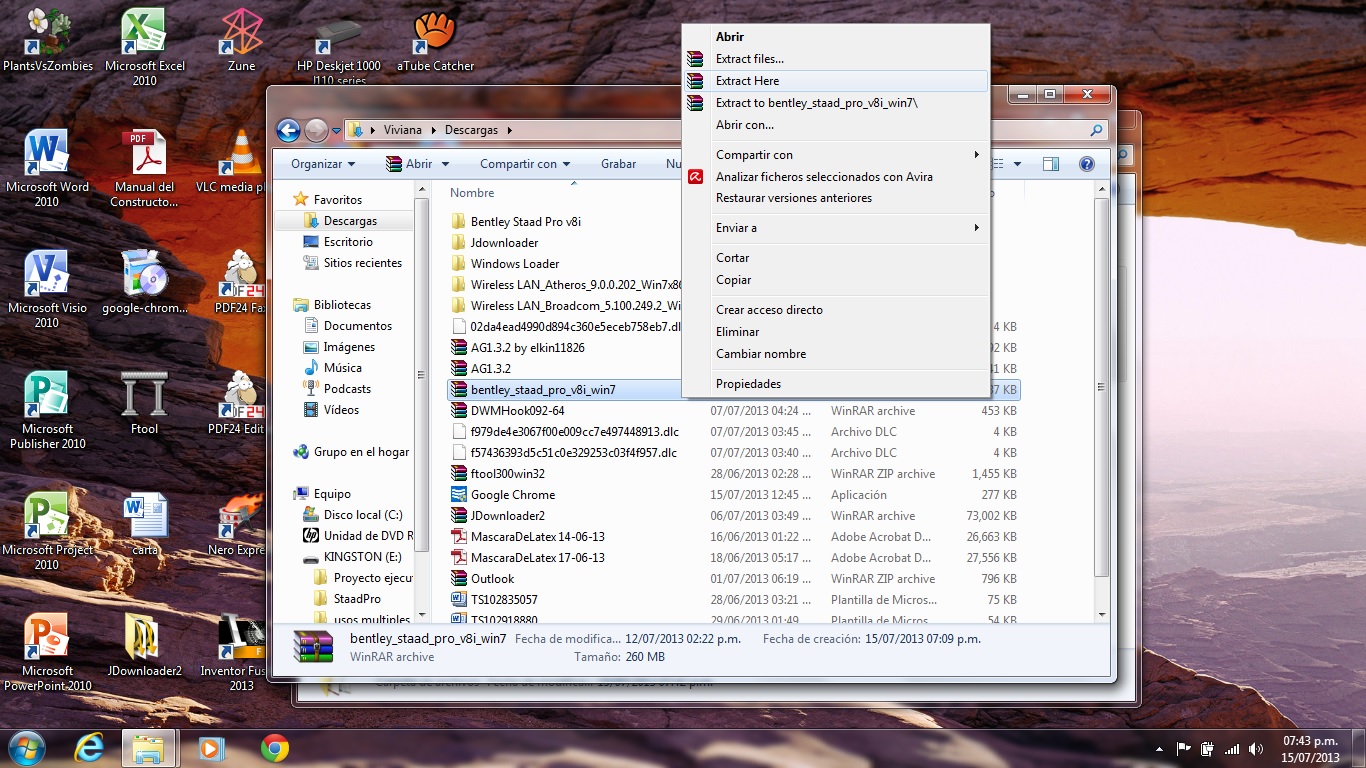Open Windows Start orb

point(26,748)
